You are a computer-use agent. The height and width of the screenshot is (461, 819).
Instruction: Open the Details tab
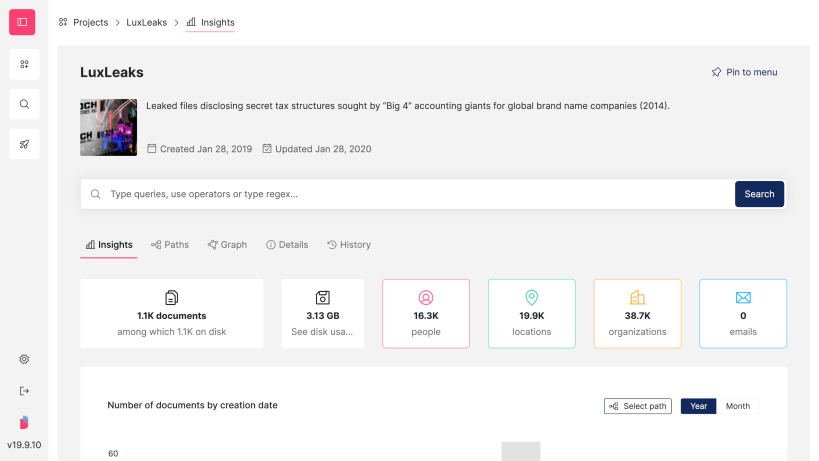287,245
